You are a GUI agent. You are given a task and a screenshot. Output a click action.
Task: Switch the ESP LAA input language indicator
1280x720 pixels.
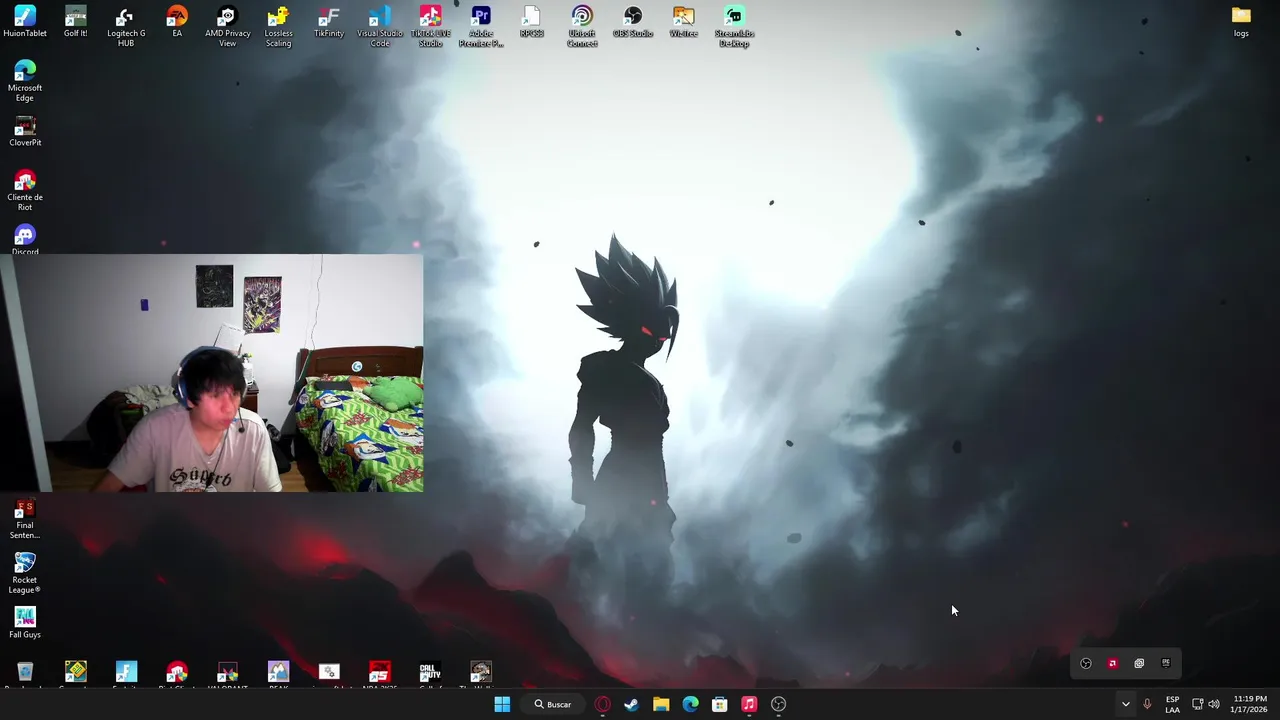point(1172,704)
